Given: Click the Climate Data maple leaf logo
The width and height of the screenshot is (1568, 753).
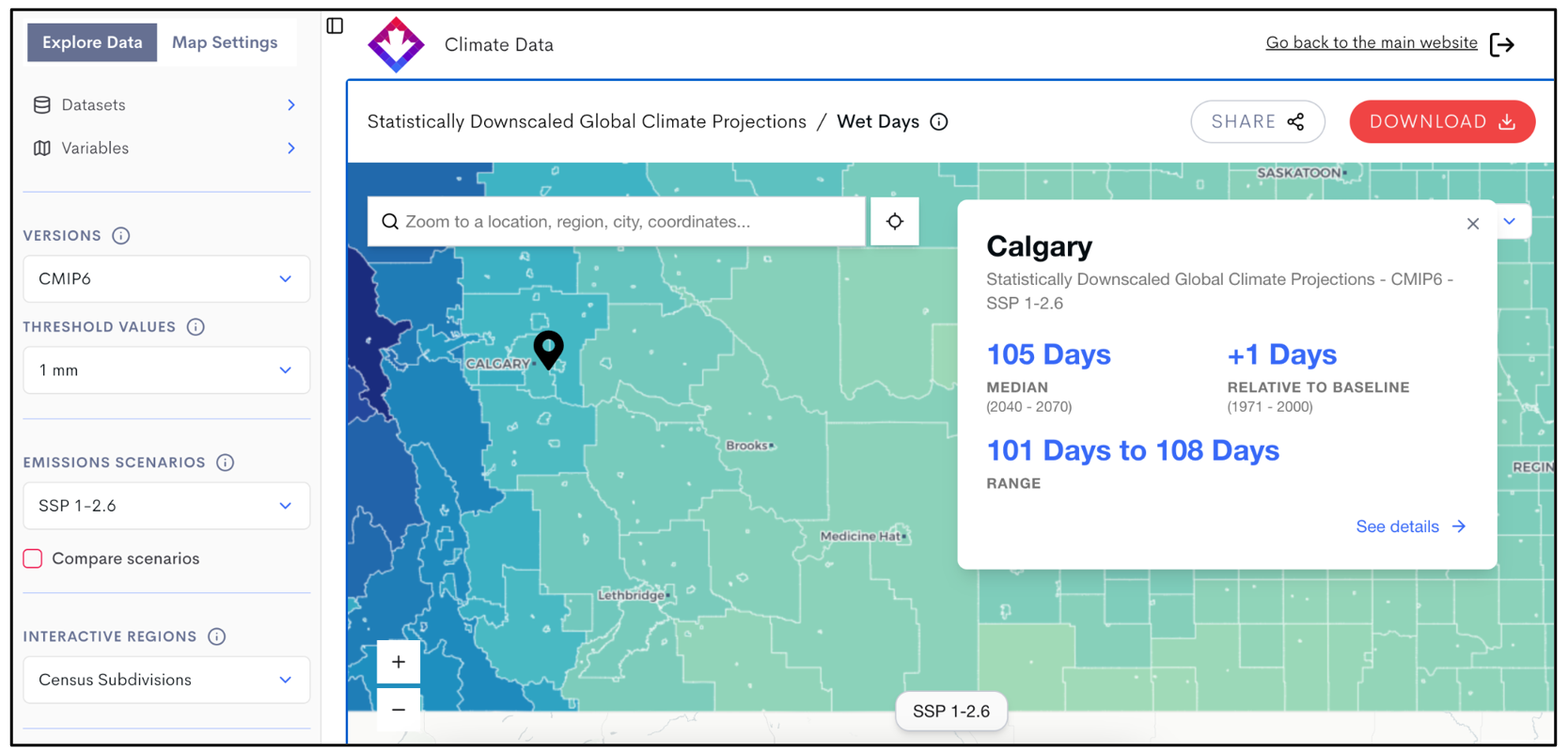Looking at the screenshot, I should tap(396, 44).
